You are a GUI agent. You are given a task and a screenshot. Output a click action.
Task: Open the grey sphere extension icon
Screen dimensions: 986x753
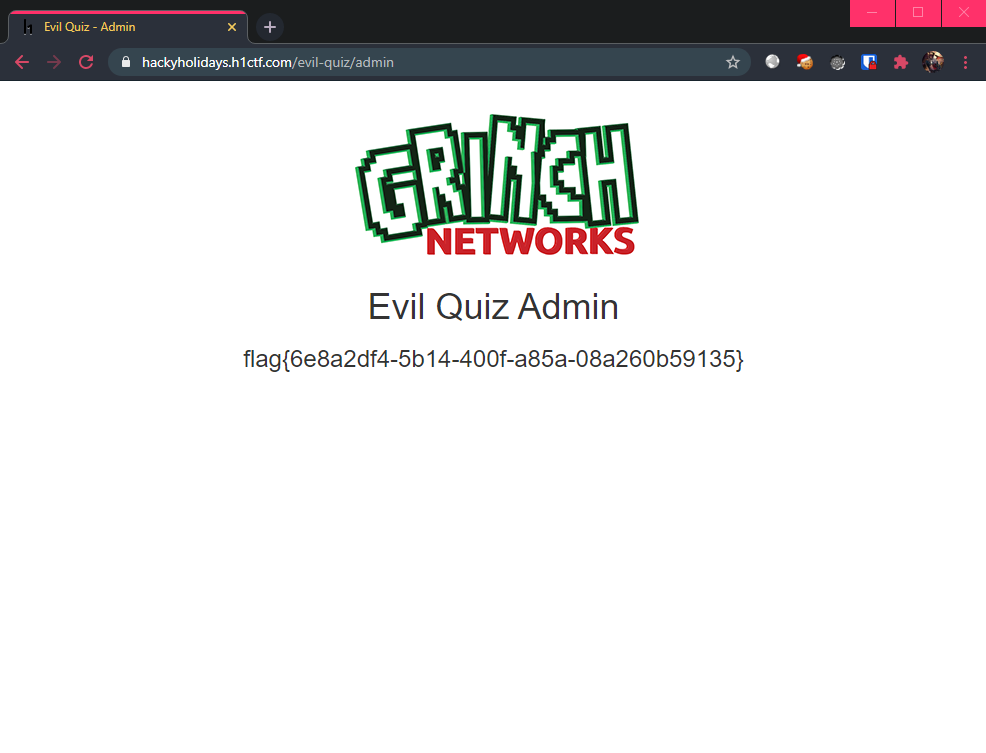pos(772,62)
